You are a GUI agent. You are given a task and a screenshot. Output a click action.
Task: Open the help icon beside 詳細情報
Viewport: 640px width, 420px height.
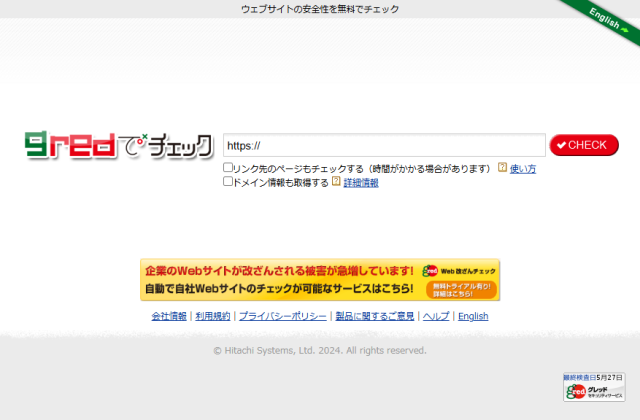click(x=336, y=181)
